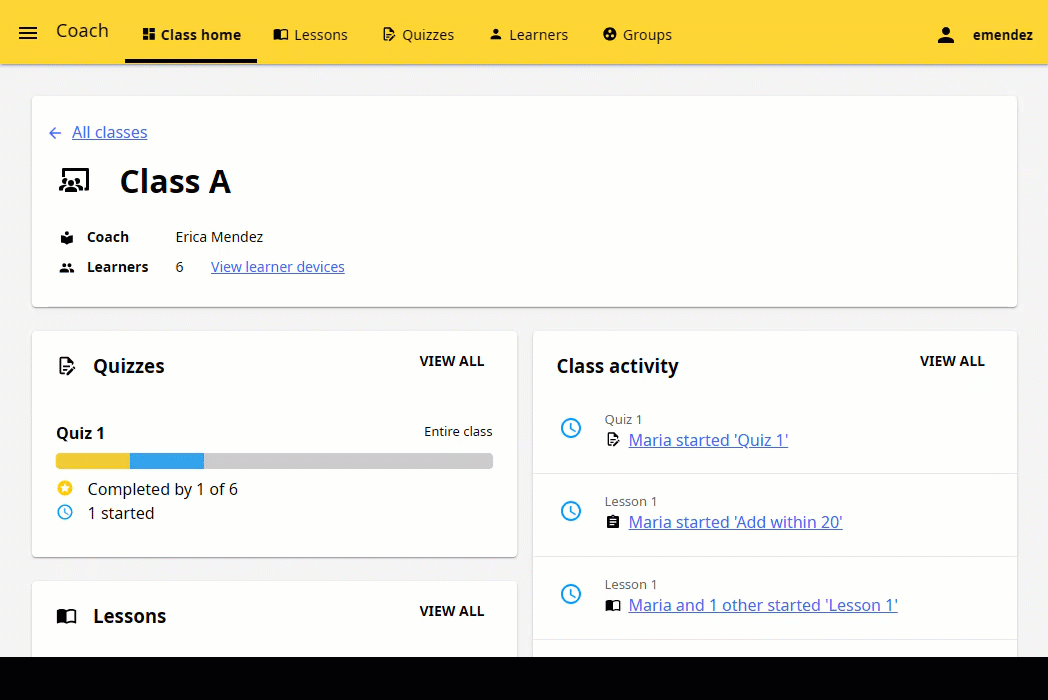Click the exercise icon before 'Add within 20' link
Image resolution: width=1048 pixels, height=700 pixels.
point(613,522)
